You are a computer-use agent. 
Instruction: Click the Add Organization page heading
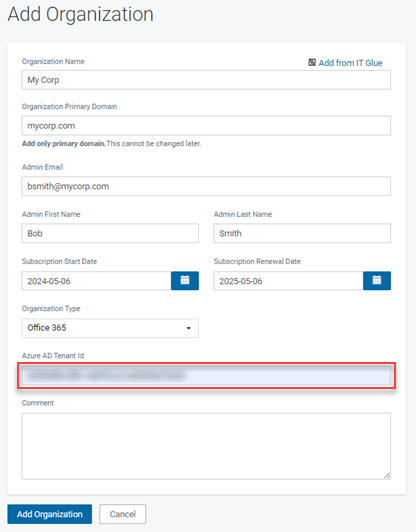point(80,14)
